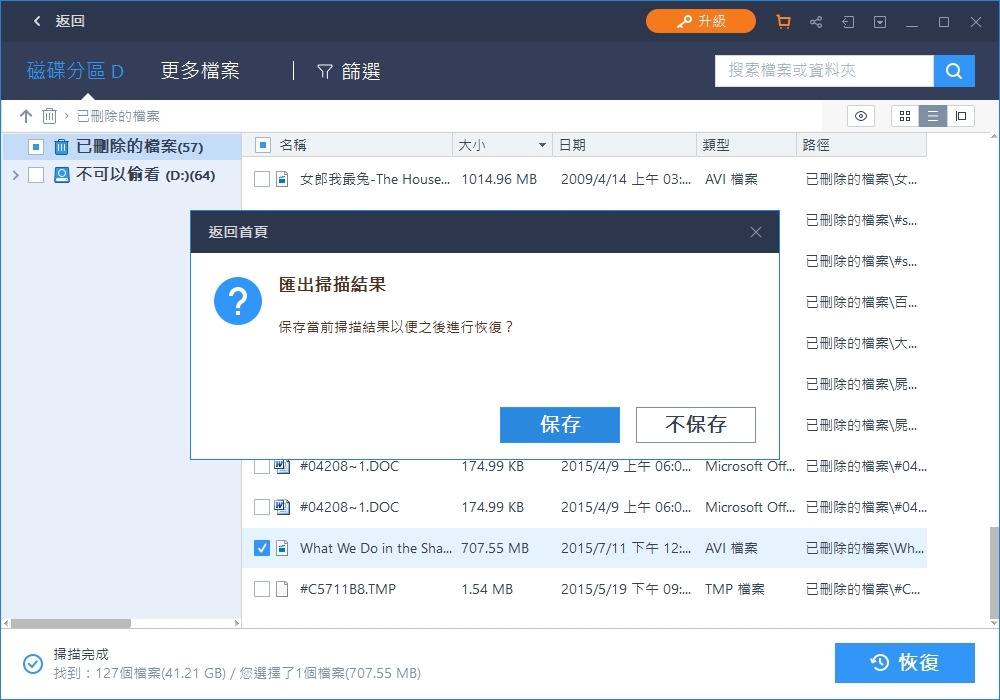1000x700 pixels.
Task: Click the orange 升級 upgrade button
Action: click(x=701, y=21)
